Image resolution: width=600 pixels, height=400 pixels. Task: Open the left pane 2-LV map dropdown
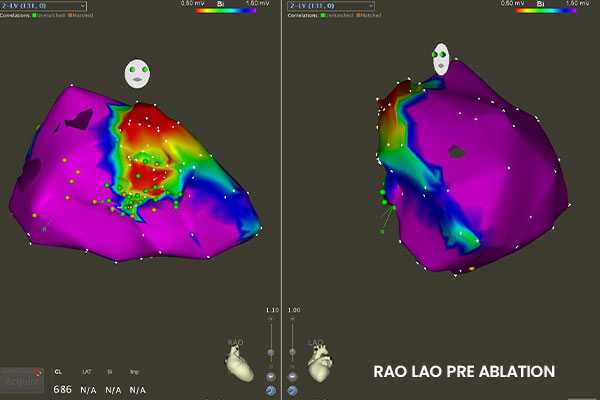point(42,6)
